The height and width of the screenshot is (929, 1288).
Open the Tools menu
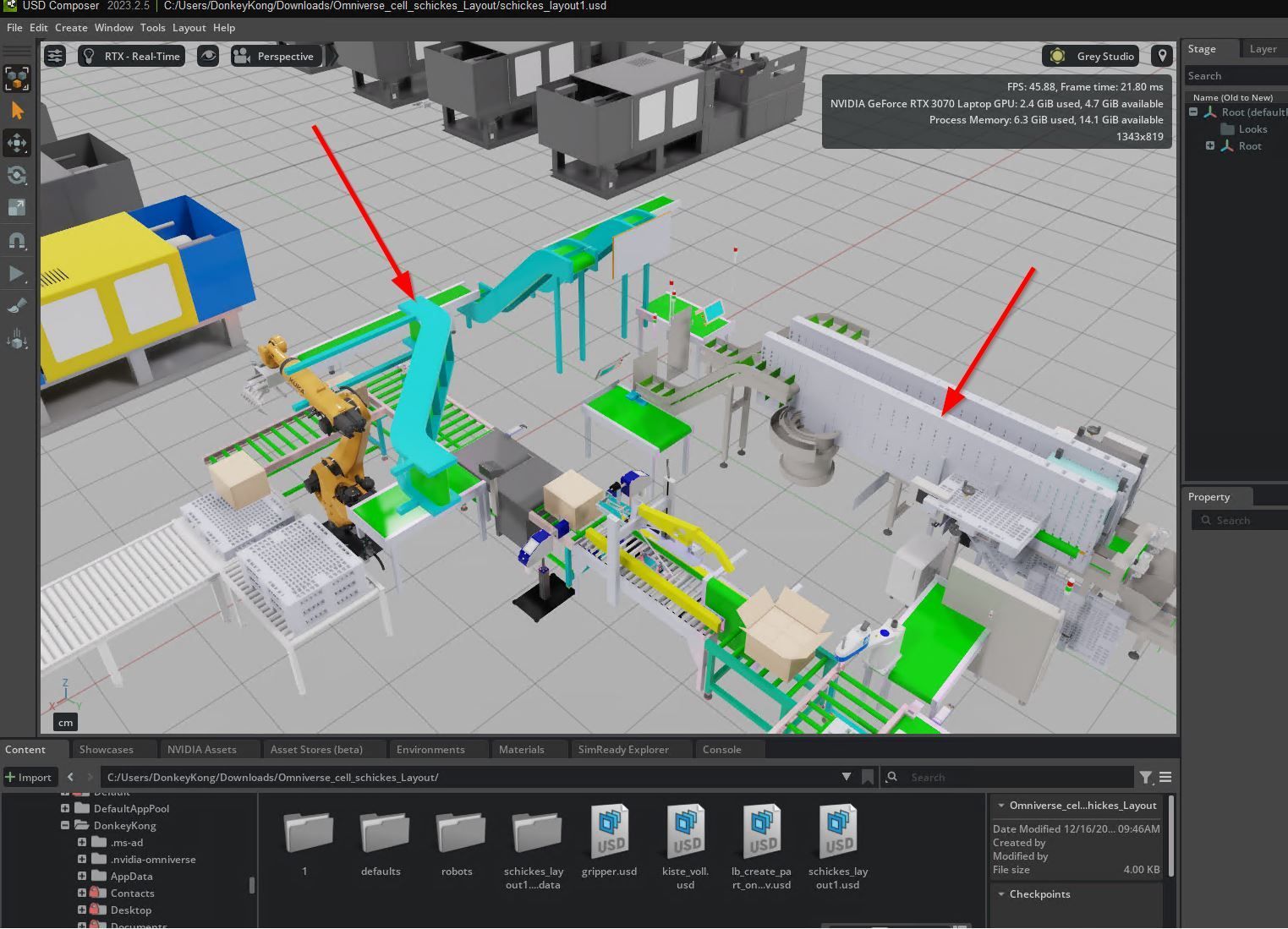click(x=152, y=28)
